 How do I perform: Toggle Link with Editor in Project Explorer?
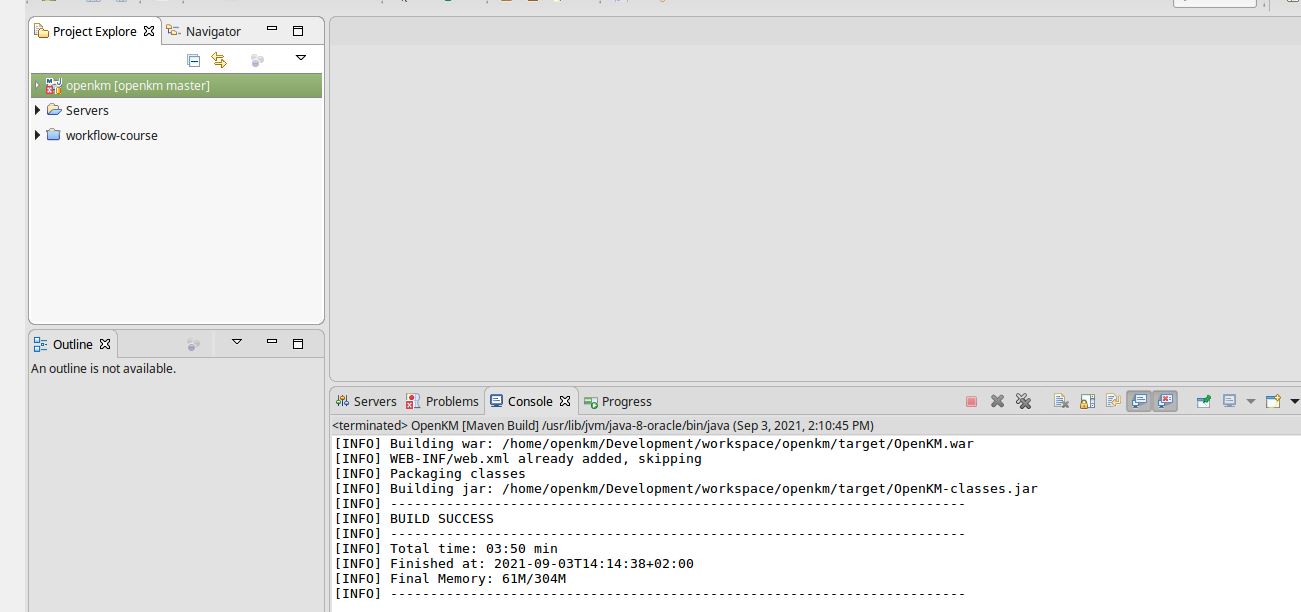click(219, 60)
